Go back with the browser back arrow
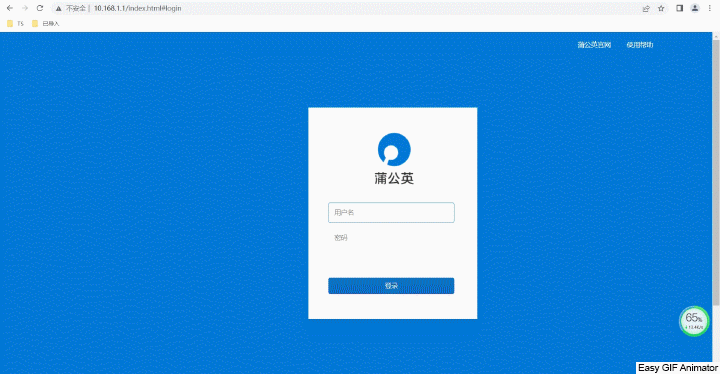The image size is (720, 374). coord(10,8)
